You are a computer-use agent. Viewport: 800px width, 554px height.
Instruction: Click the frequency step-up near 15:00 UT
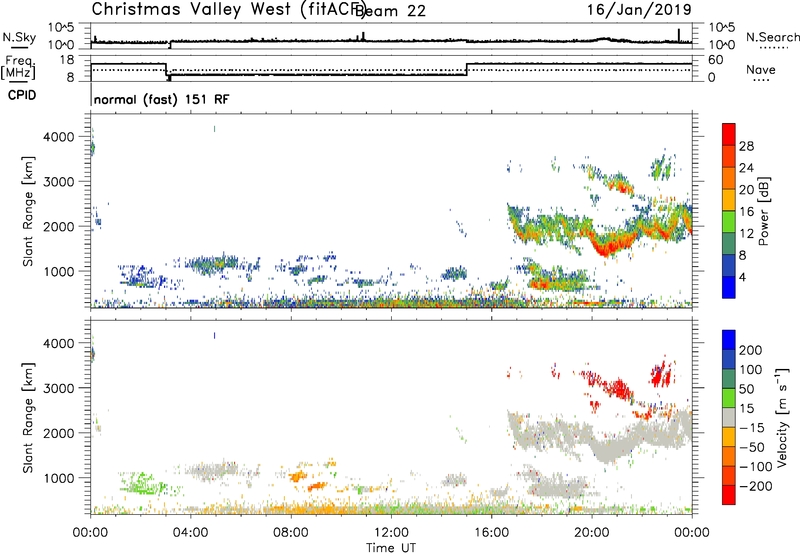click(x=466, y=69)
